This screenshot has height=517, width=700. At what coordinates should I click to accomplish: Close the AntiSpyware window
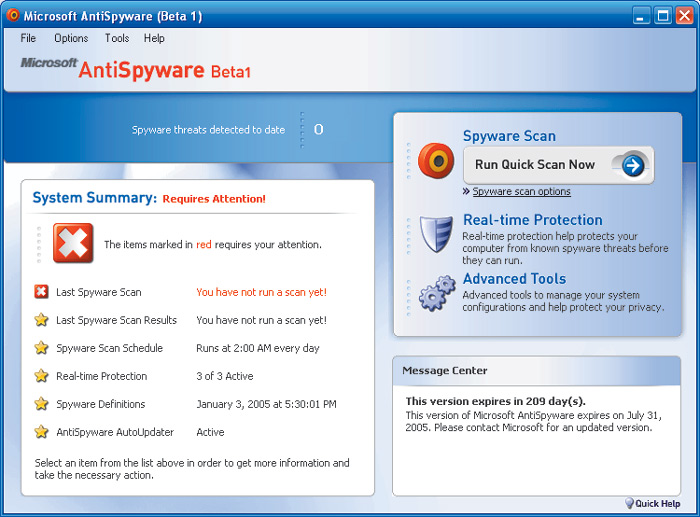point(684,16)
